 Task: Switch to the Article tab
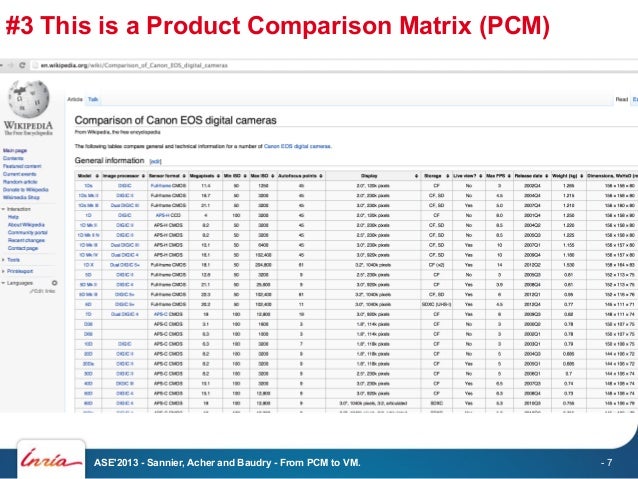(75, 99)
